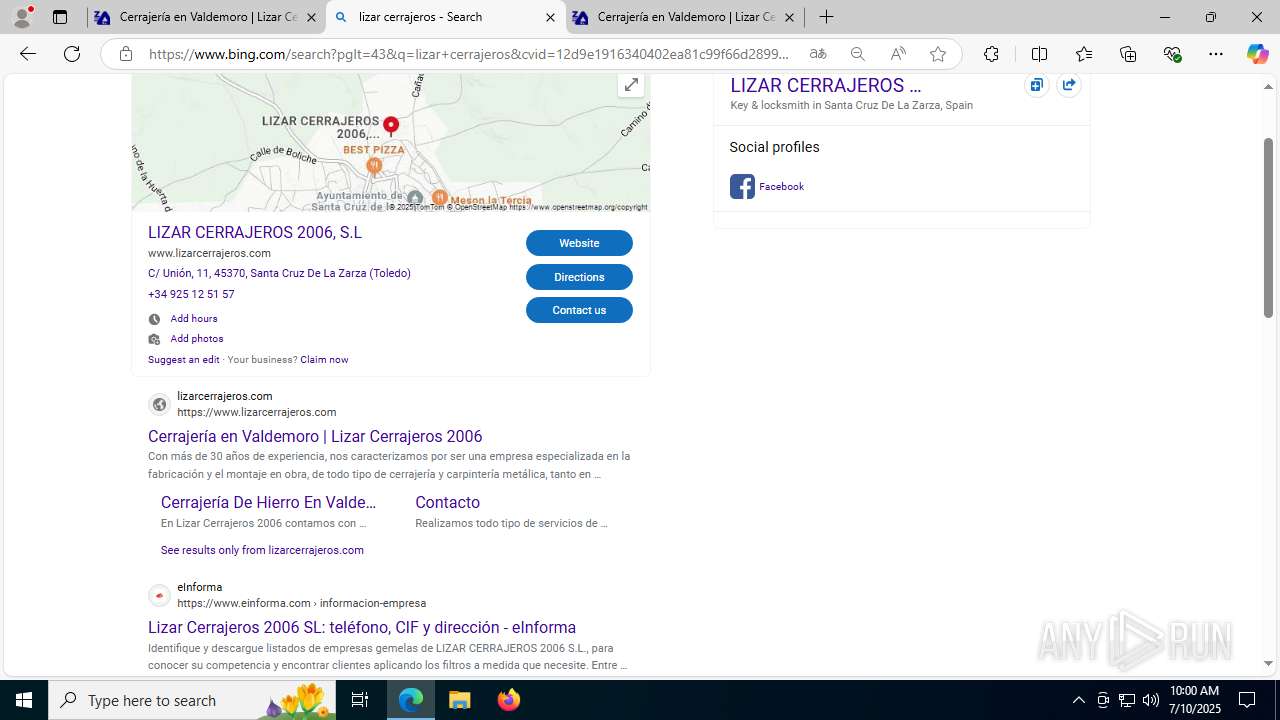Click the red map location pin

(391, 126)
